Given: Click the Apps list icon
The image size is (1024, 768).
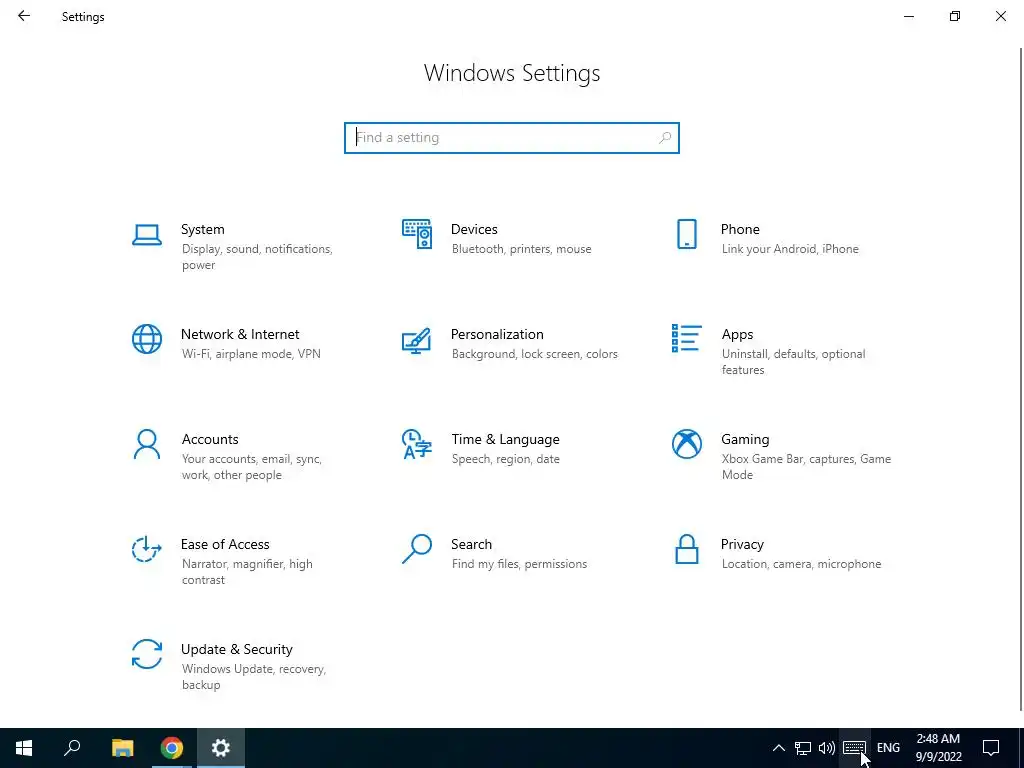Looking at the screenshot, I should coord(686,338).
